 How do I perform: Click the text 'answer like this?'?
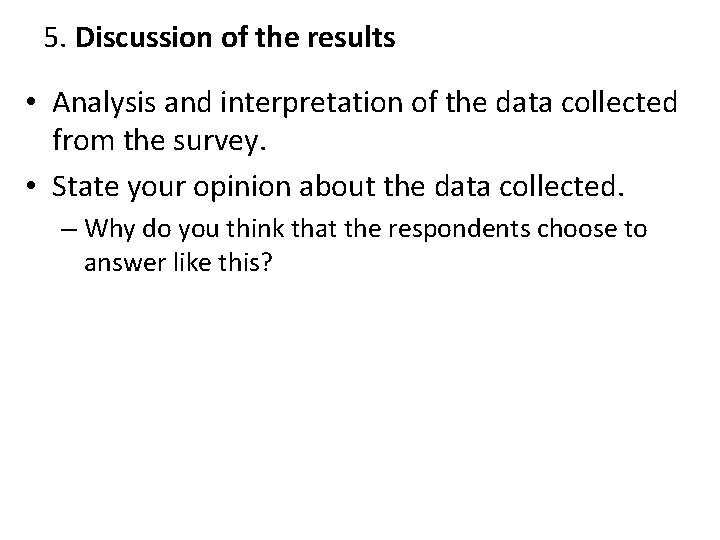(x=178, y=263)
